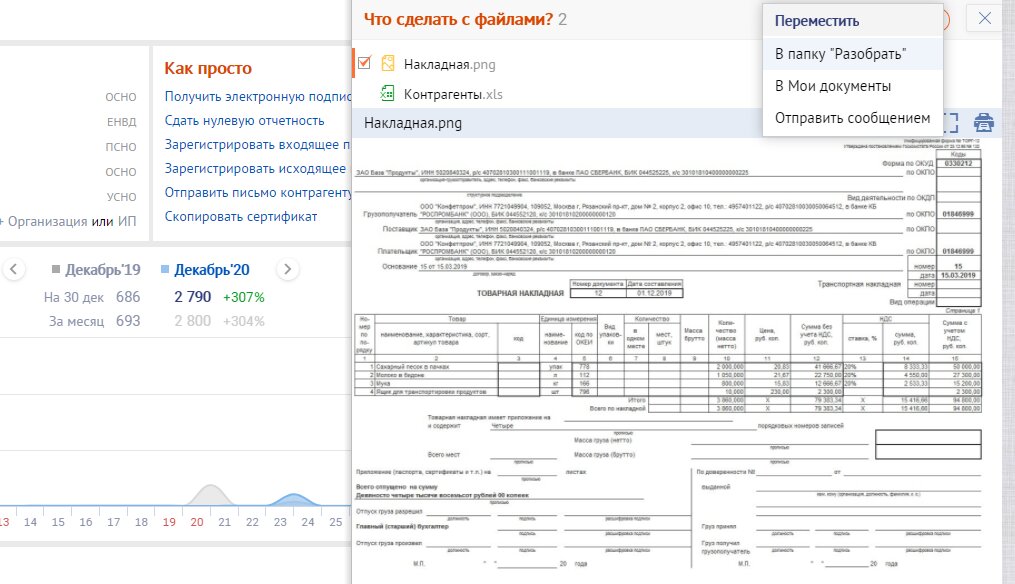Print the Накладная.png preview
The height and width of the screenshot is (584, 1015).
click(x=983, y=122)
